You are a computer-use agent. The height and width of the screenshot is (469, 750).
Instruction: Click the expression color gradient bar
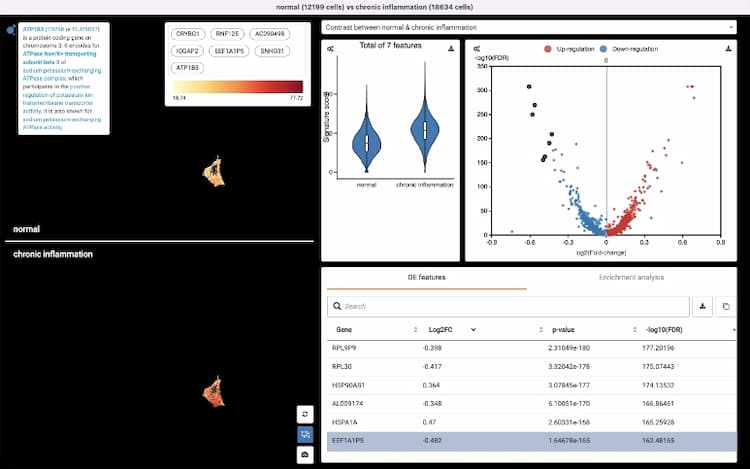237,86
